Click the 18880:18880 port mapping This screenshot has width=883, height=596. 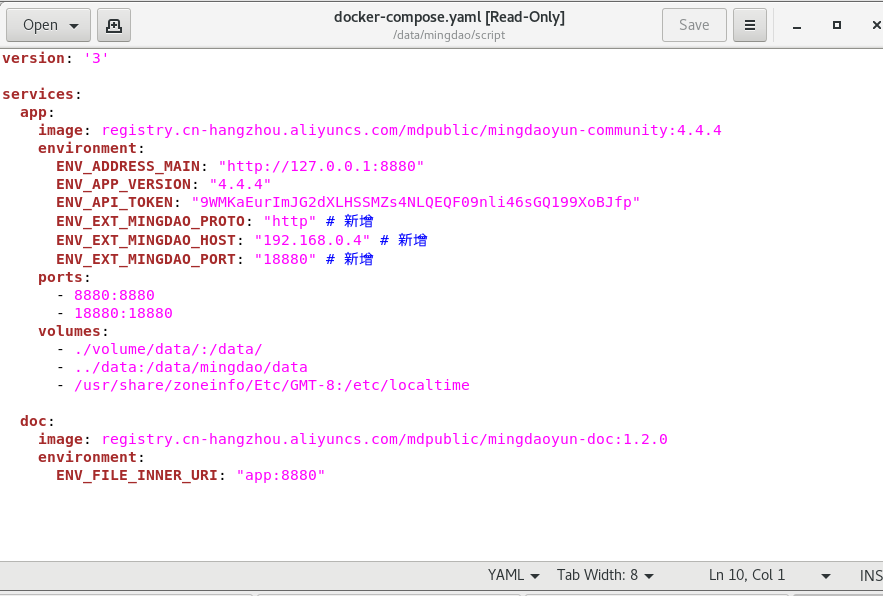pyautogui.click(x=123, y=313)
